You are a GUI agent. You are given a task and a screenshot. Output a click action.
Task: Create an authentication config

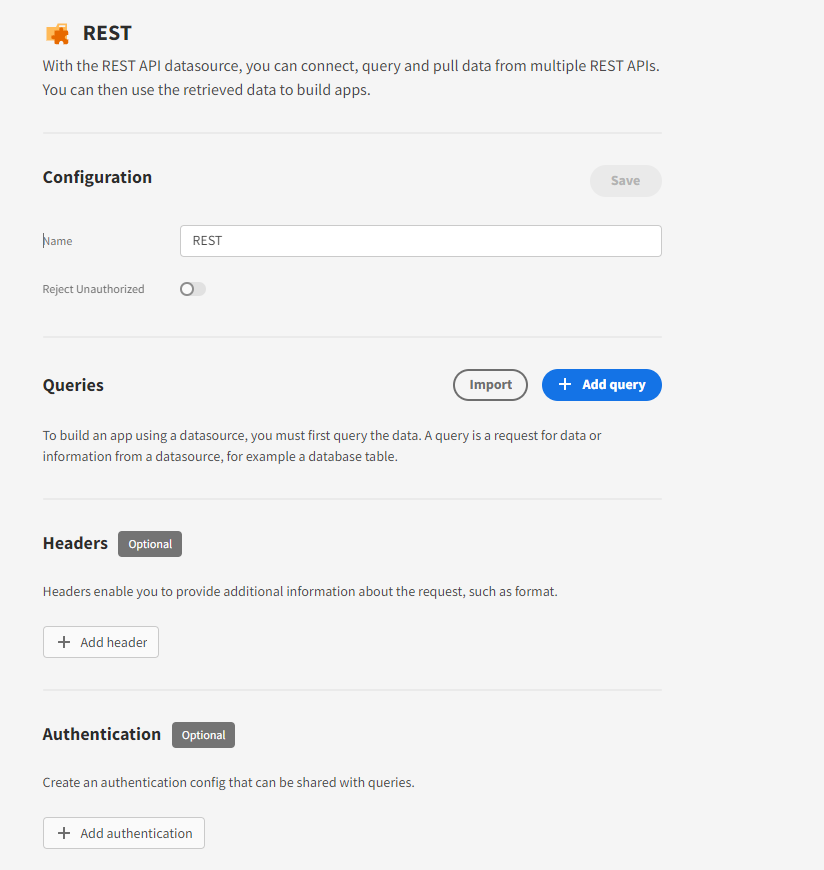pyautogui.click(x=123, y=832)
